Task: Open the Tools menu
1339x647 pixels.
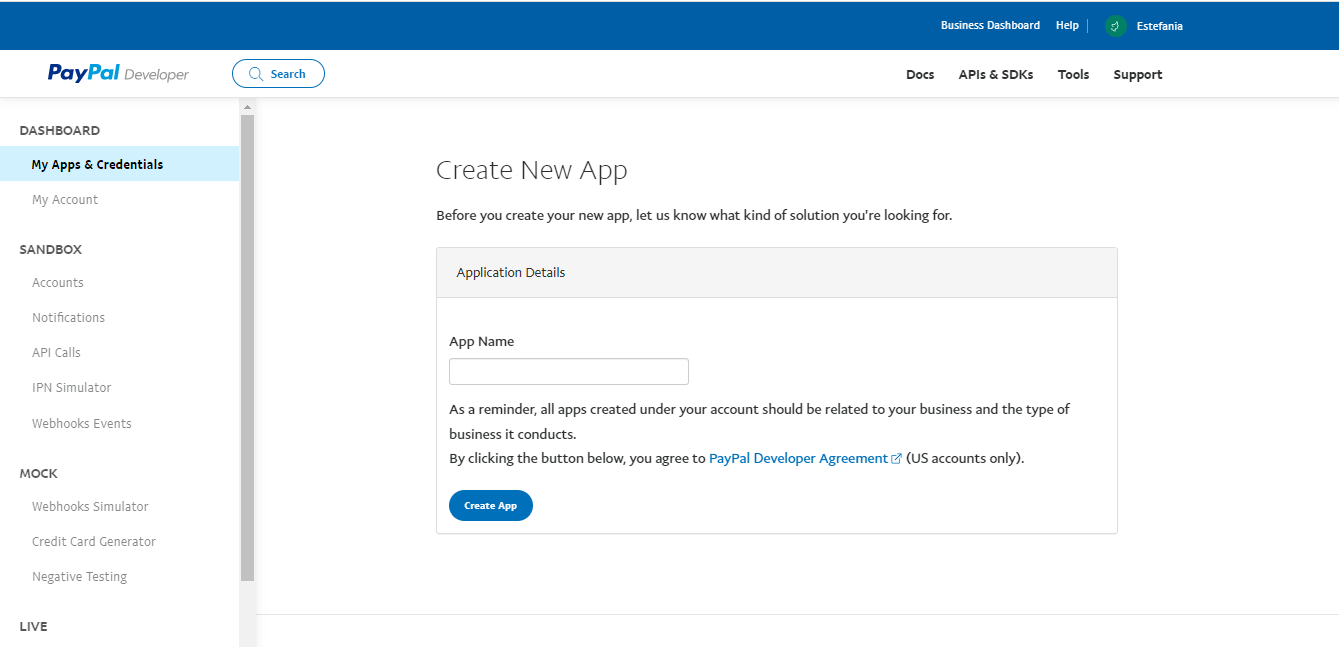Action: tap(1073, 74)
